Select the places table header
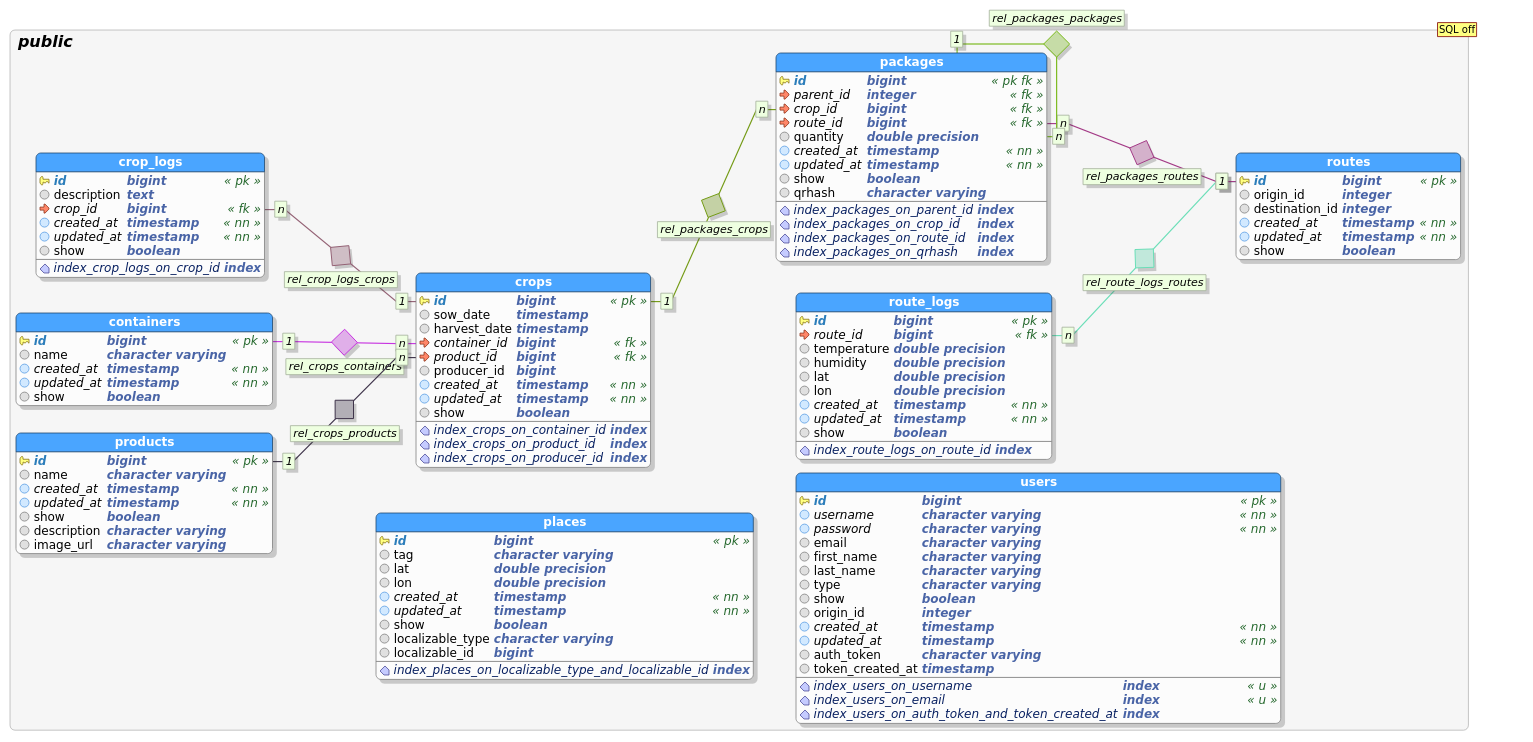This screenshot has height=742, width=1533. point(564,522)
